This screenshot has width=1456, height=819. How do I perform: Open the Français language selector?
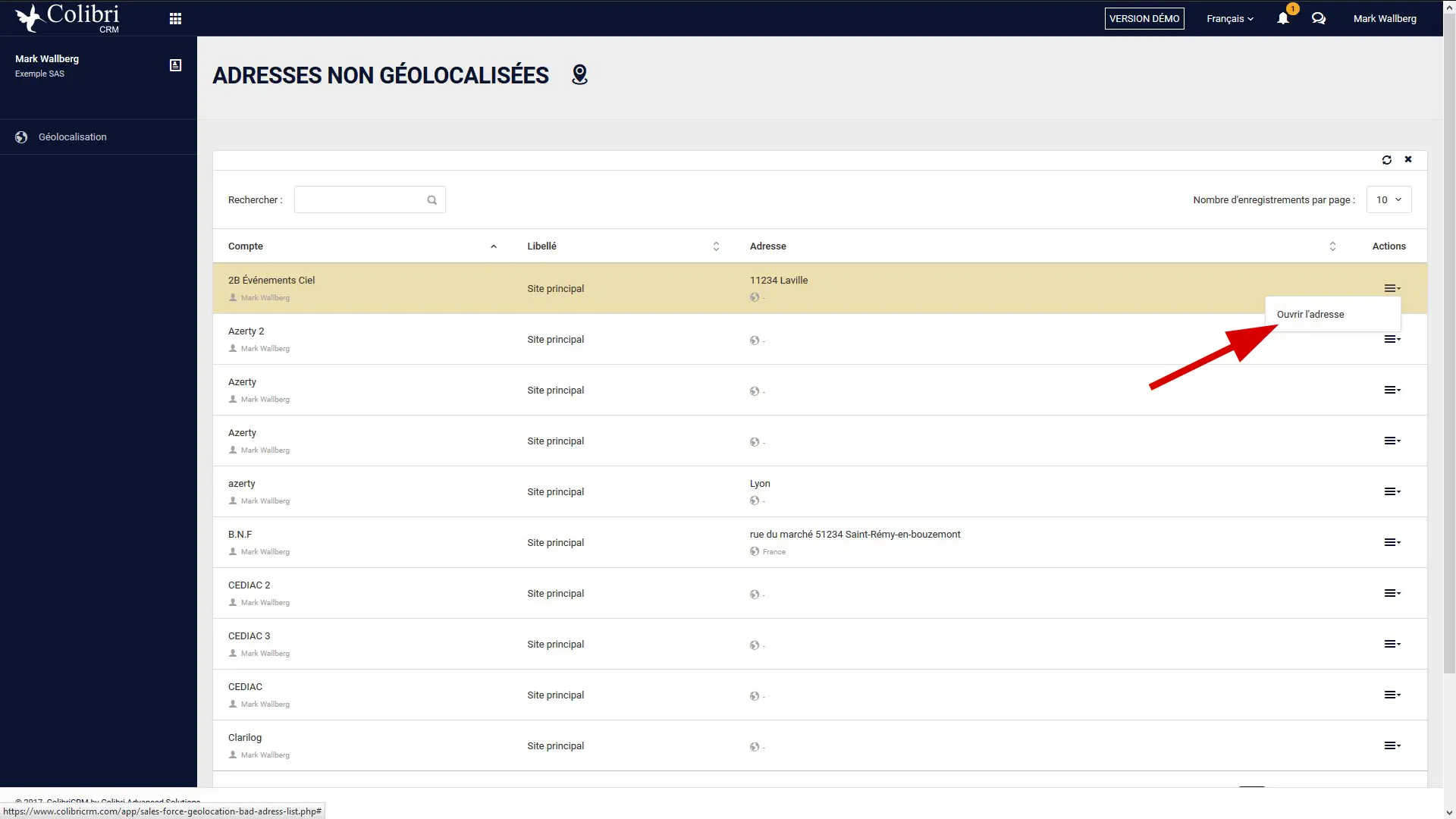click(1229, 19)
